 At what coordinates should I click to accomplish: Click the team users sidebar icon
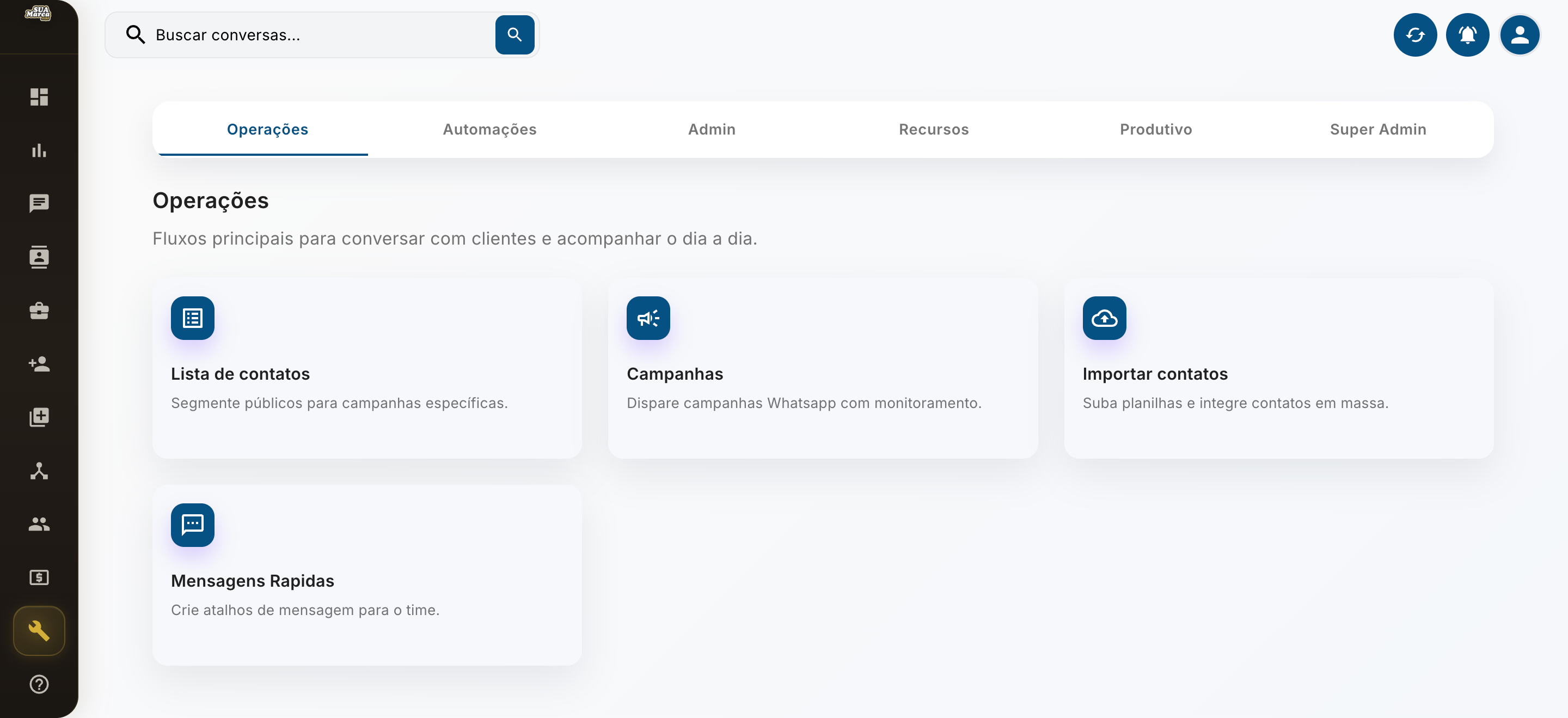[39, 524]
